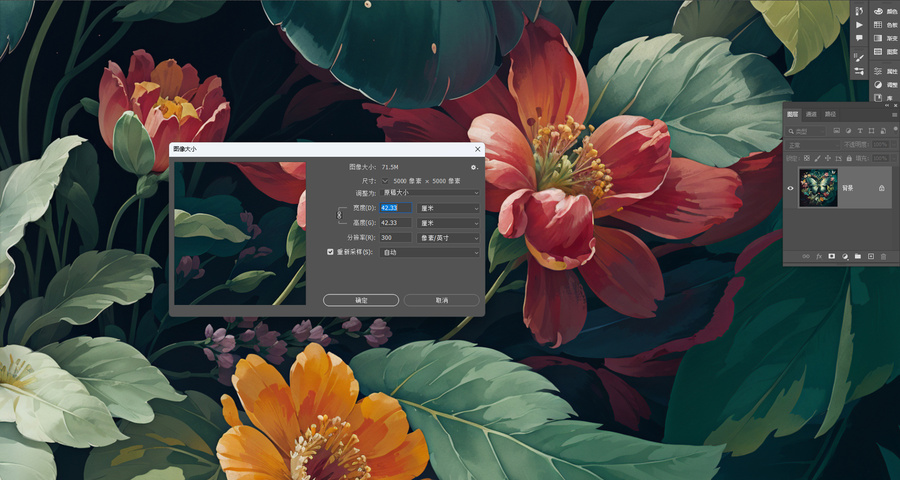Hide the 背景 layer with eye icon
The width and height of the screenshot is (900, 480).
coord(791,188)
